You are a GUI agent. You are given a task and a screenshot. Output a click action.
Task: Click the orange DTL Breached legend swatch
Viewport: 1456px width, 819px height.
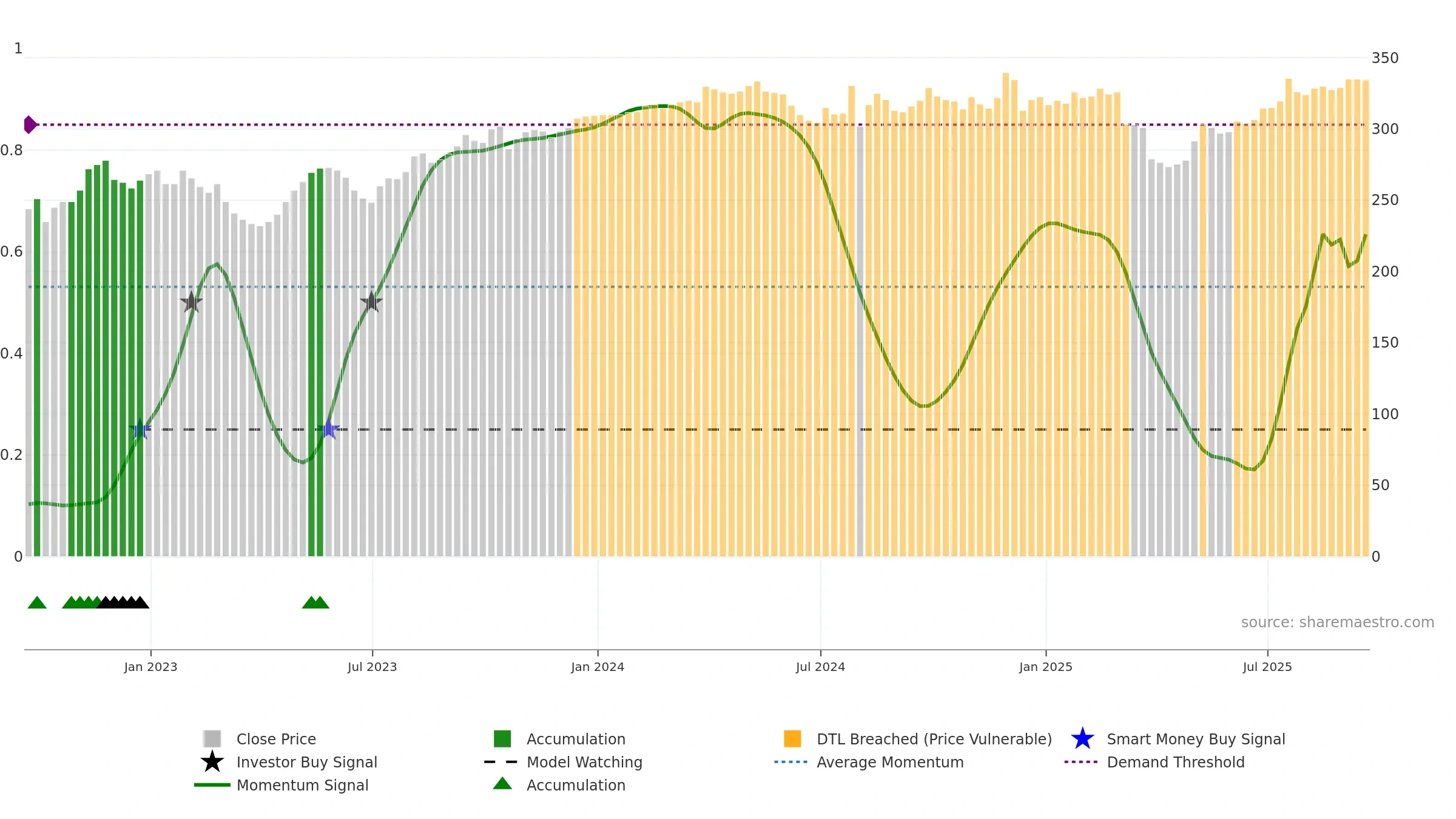coord(792,739)
